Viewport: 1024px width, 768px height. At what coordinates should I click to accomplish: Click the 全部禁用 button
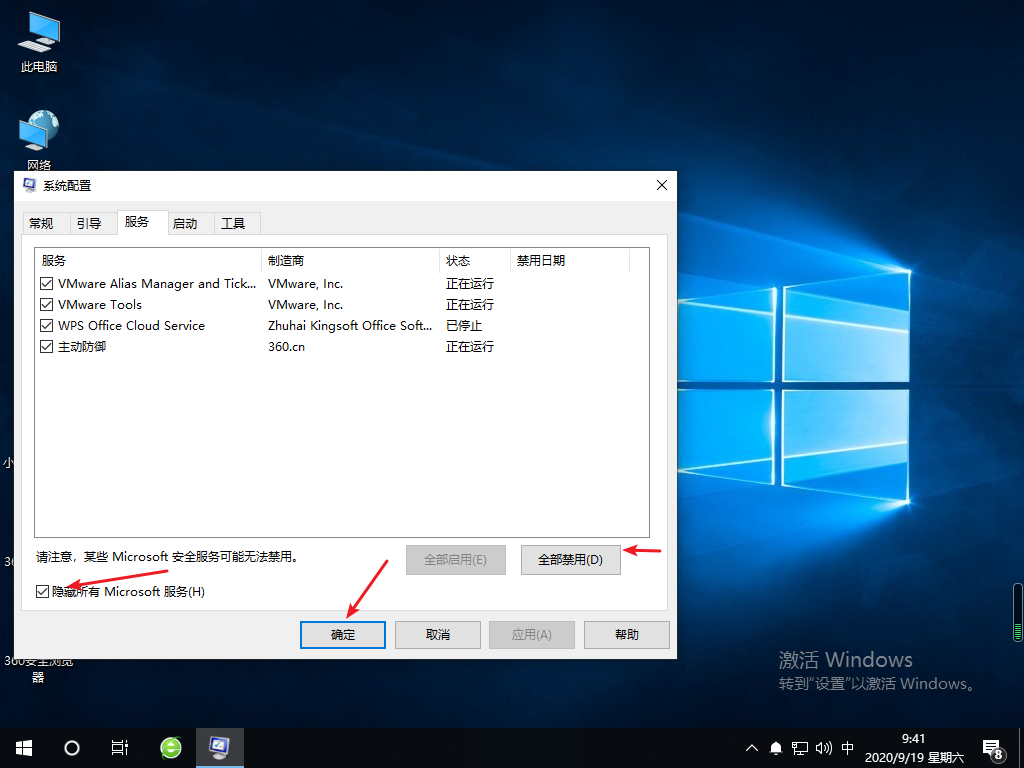[x=570, y=559]
